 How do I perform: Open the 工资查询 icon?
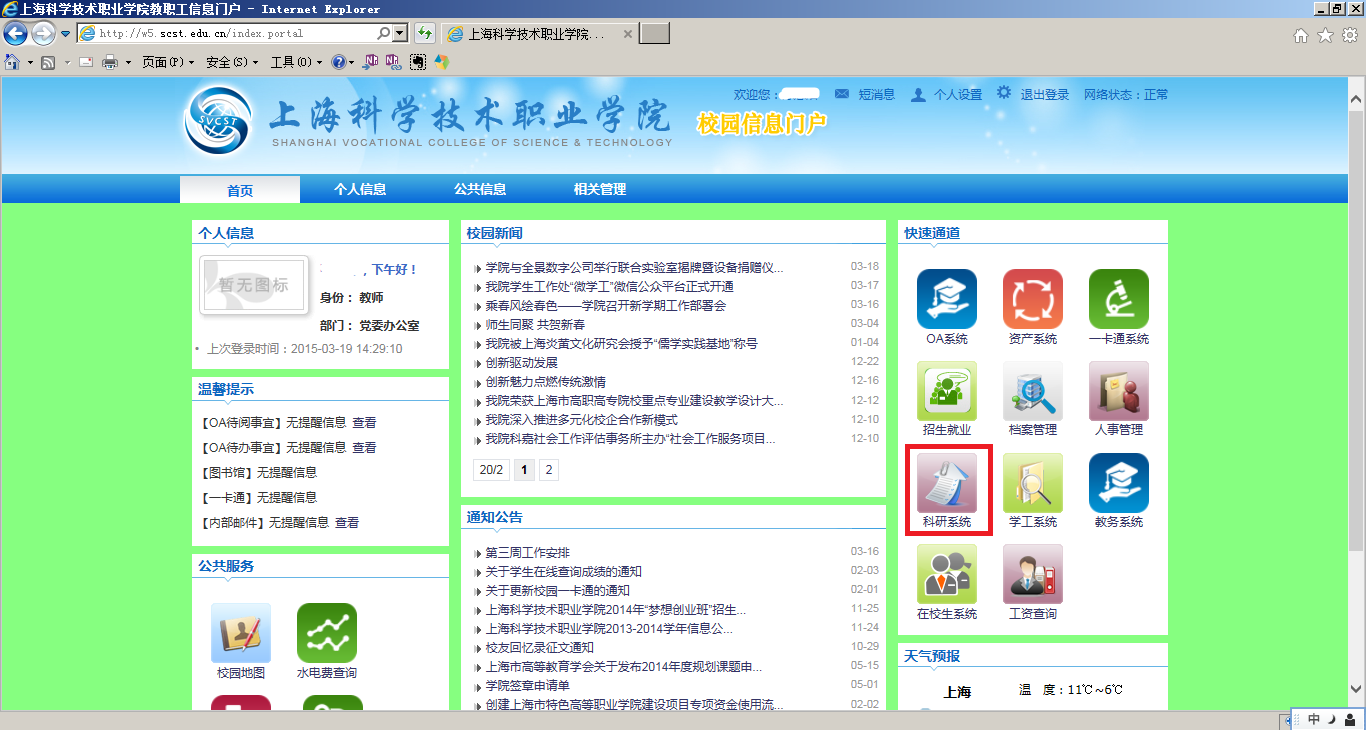tap(1032, 575)
